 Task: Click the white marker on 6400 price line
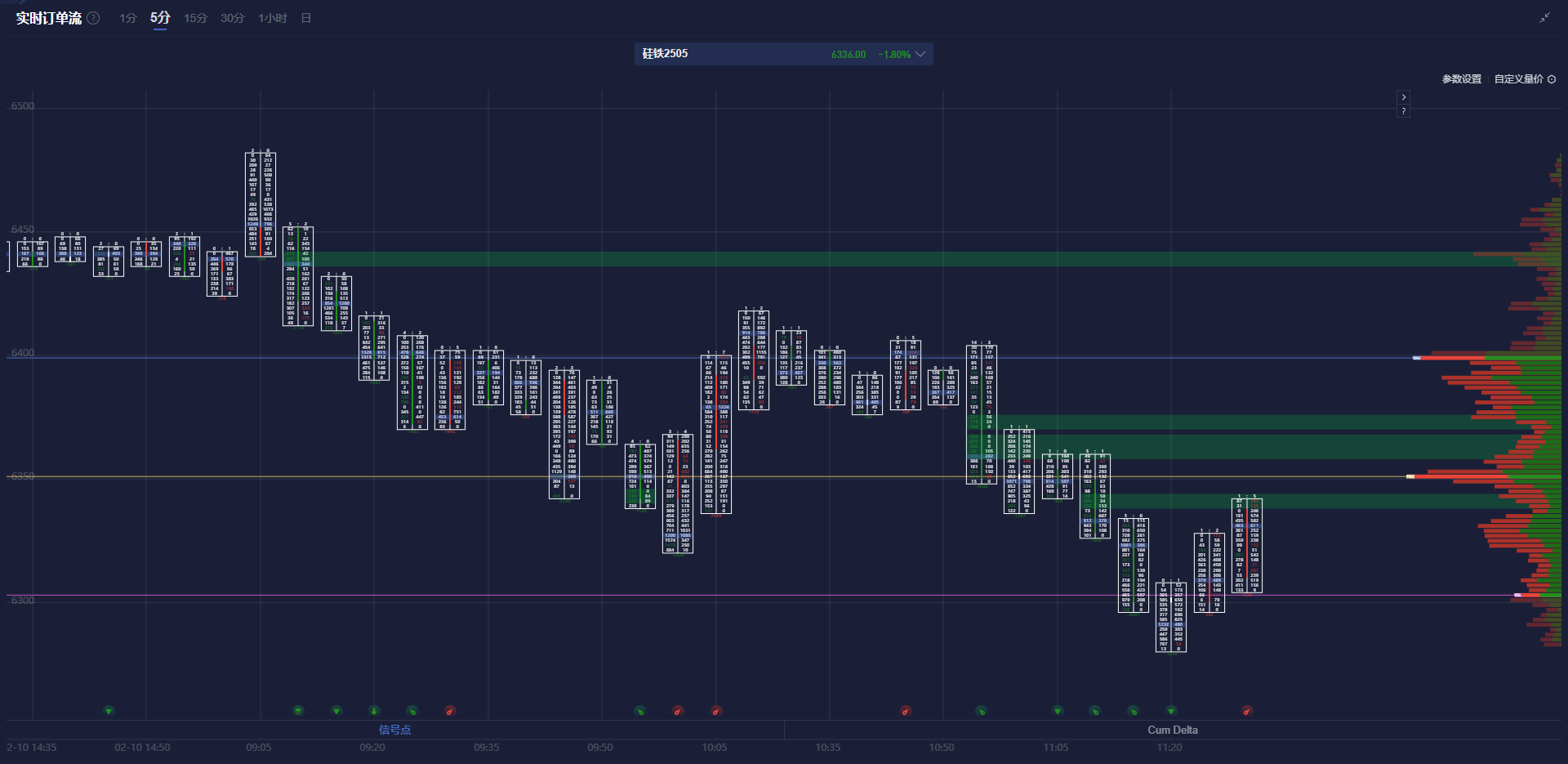tap(1417, 358)
